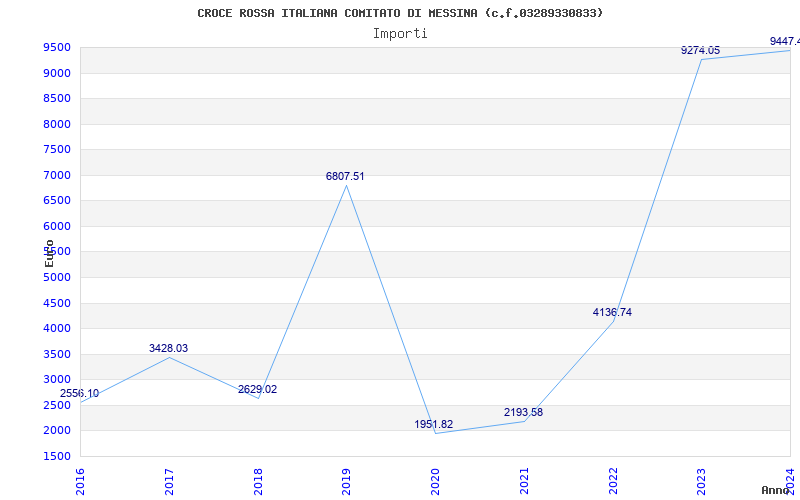
Task: Click the 8000 y-axis tick label
Action: click(x=57, y=124)
